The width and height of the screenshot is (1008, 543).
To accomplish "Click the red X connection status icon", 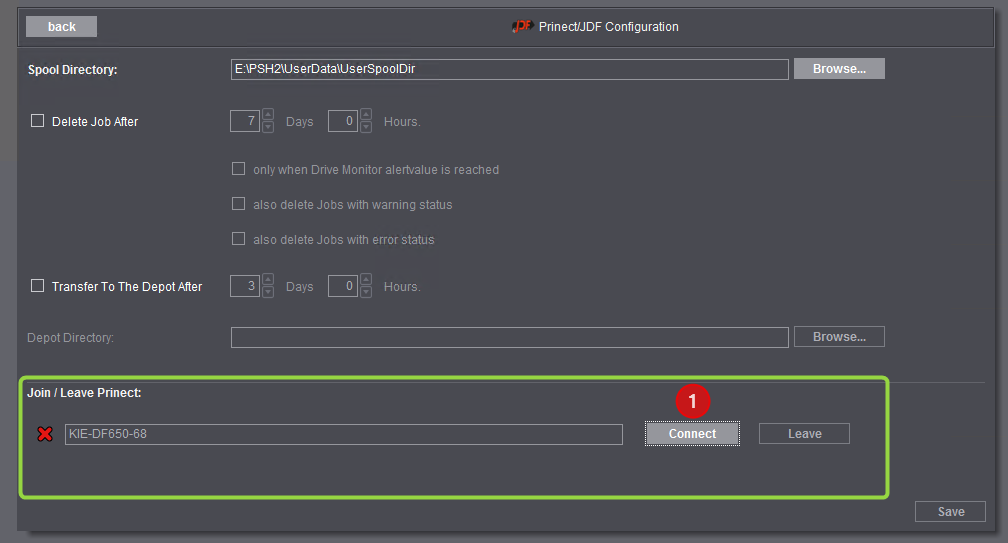I will [x=45, y=434].
